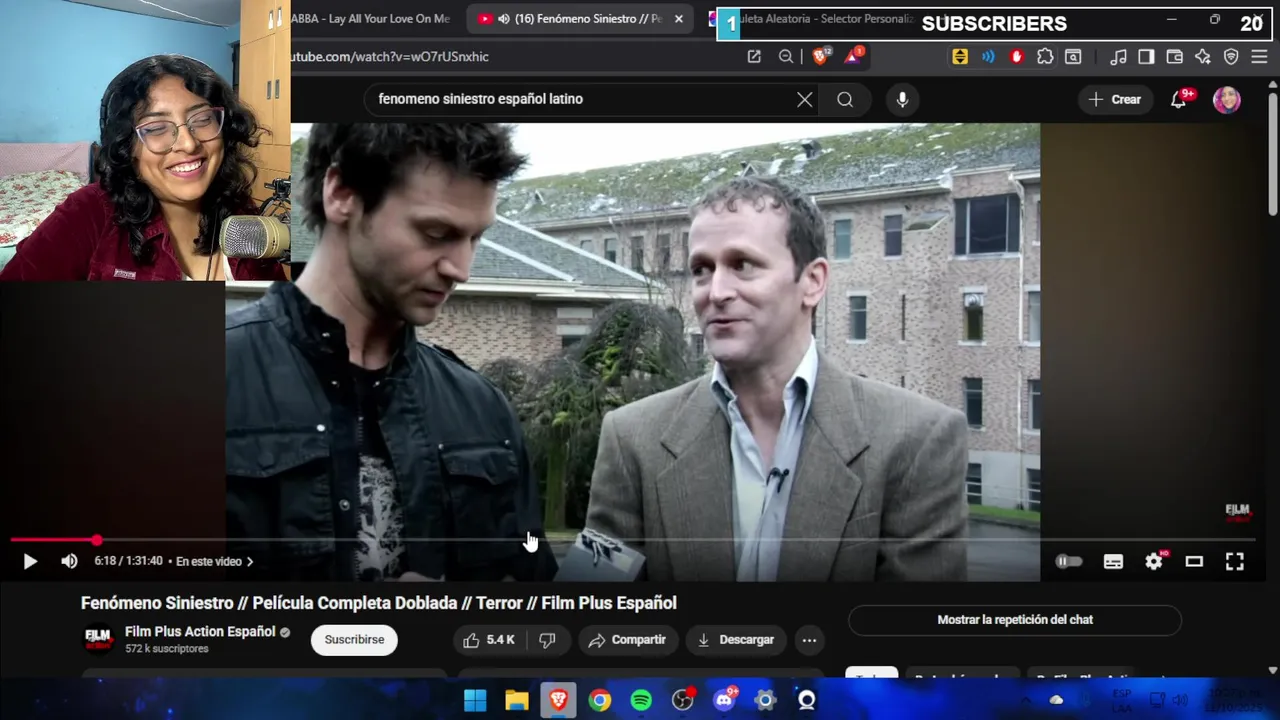The height and width of the screenshot is (720, 1280).
Task: Open the Crear create menu
Action: [1115, 99]
